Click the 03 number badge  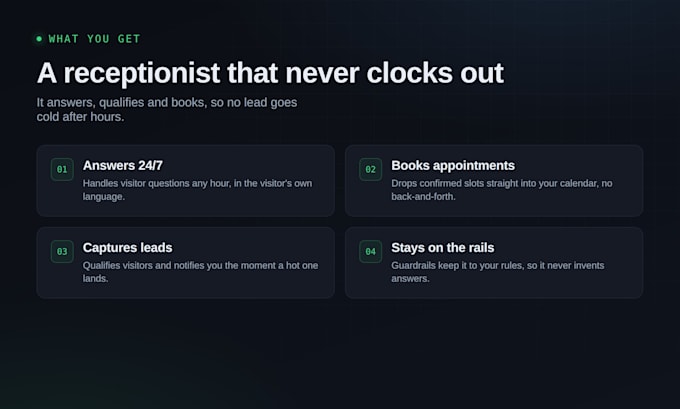[x=62, y=252]
